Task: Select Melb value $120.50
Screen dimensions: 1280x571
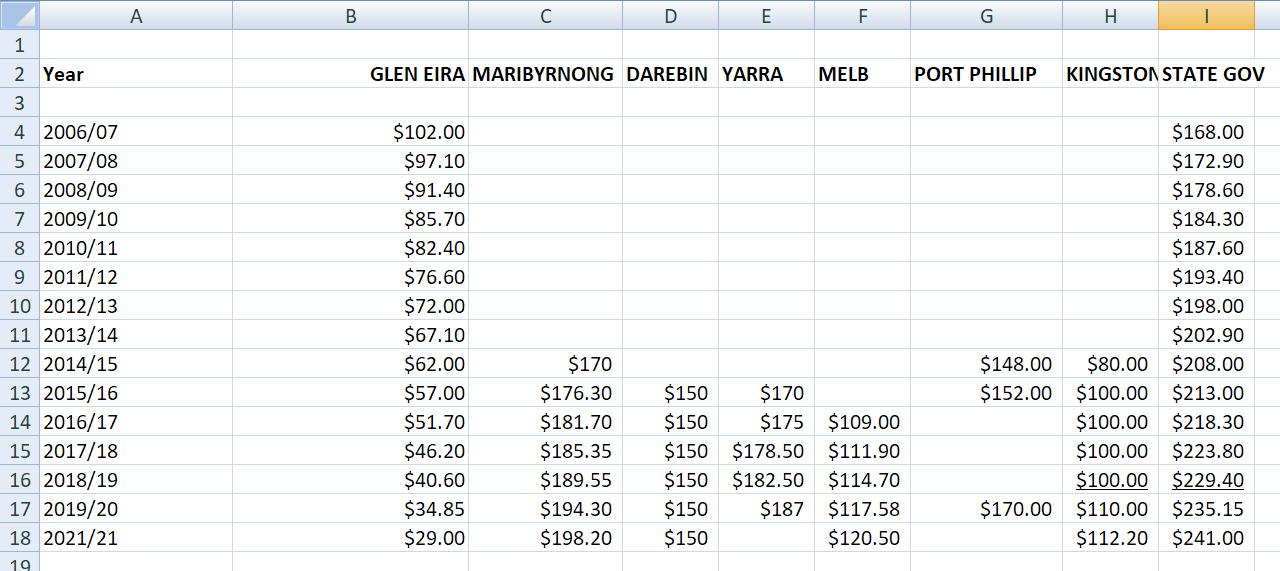Action: [864, 538]
